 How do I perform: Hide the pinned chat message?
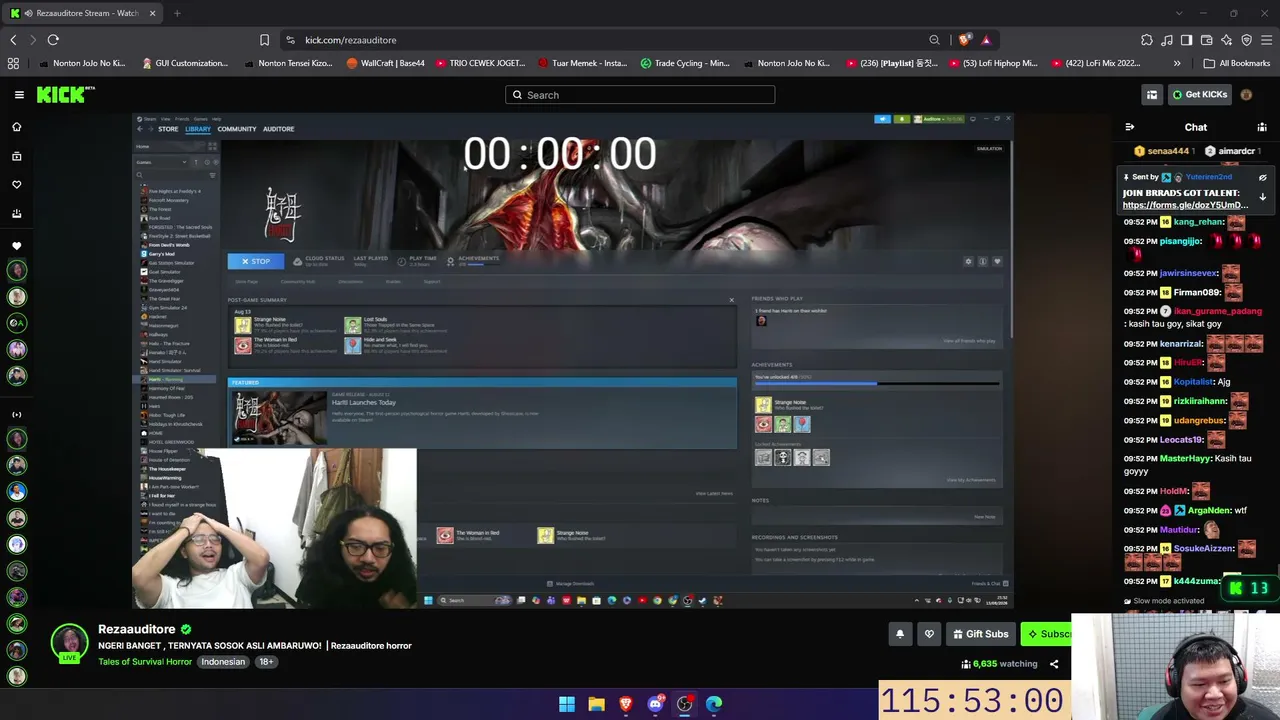pyautogui.click(x=1262, y=177)
